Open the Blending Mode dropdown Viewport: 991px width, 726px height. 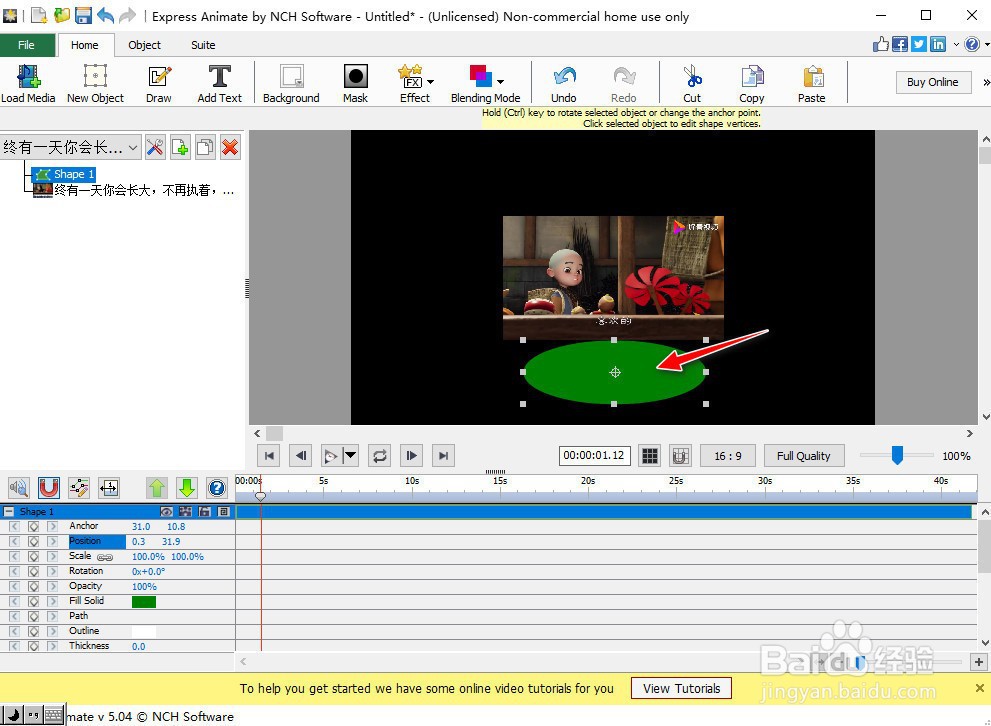(x=500, y=82)
